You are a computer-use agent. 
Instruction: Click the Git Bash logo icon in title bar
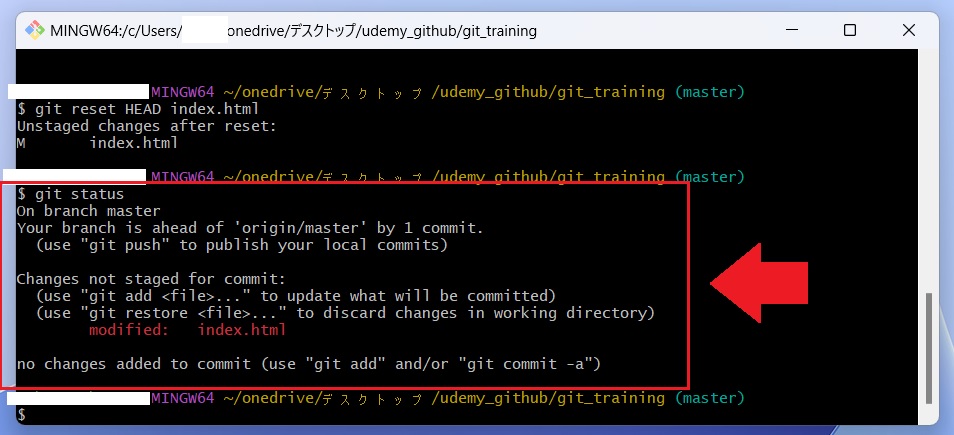[35, 30]
